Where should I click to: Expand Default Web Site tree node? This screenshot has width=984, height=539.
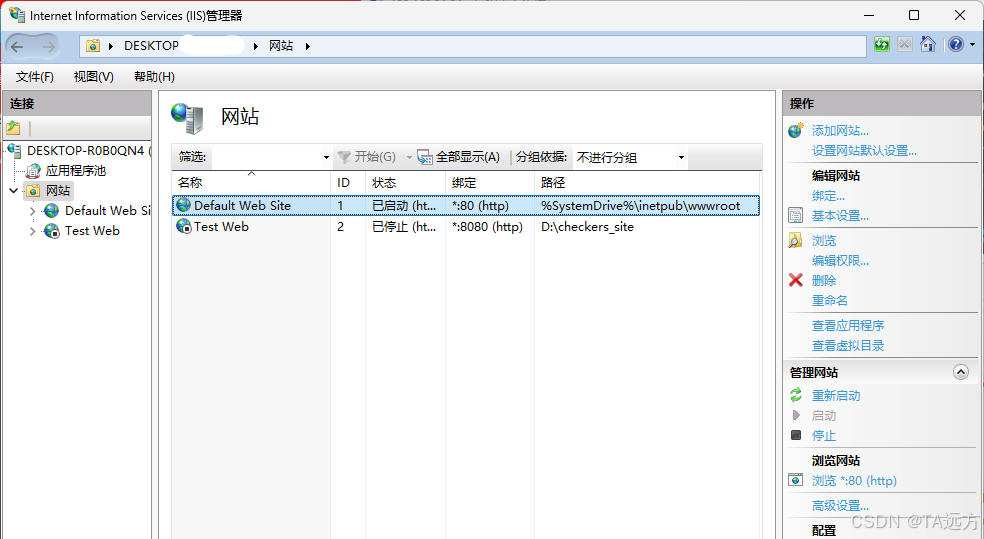[33, 211]
